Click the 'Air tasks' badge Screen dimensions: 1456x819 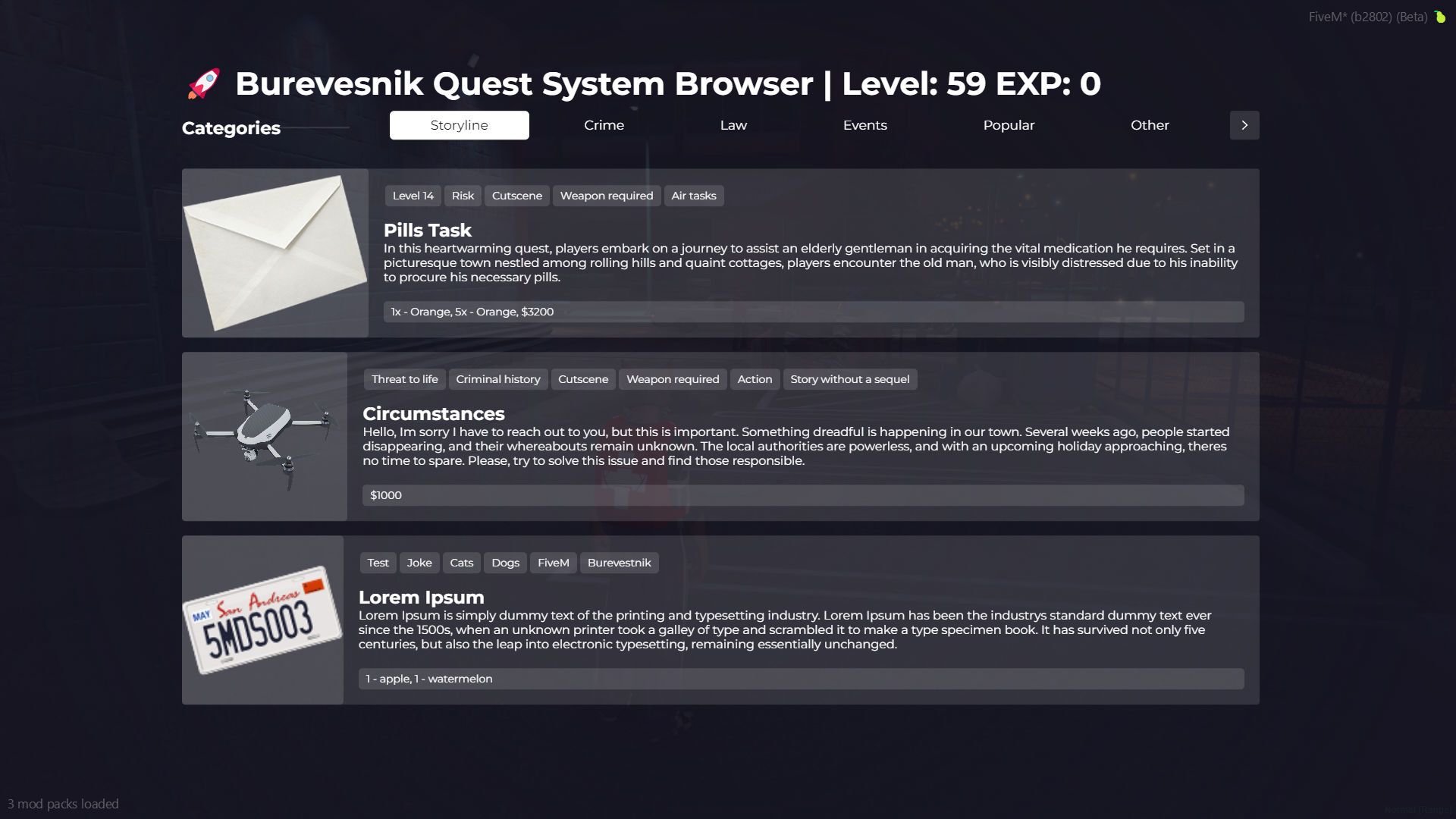(x=693, y=196)
